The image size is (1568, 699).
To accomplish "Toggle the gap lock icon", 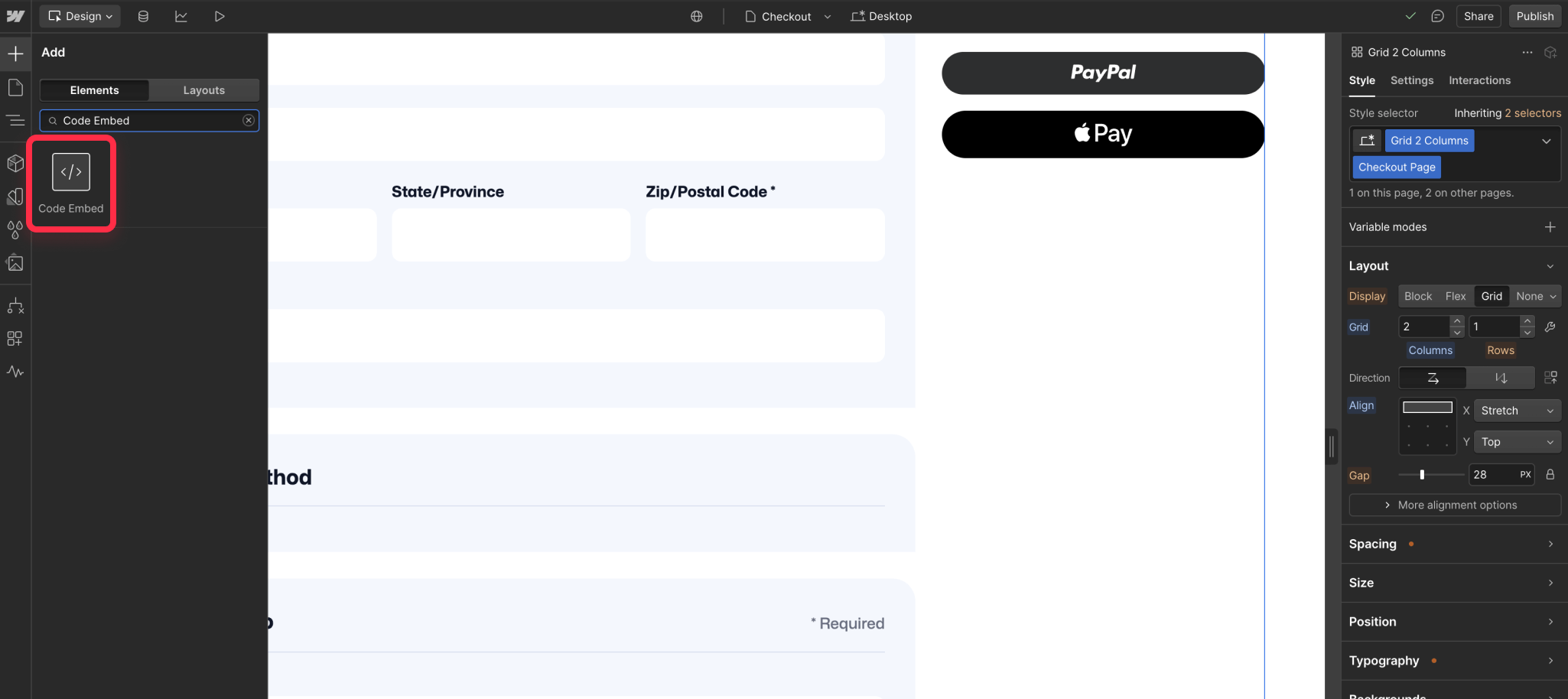I will [1550, 474].
